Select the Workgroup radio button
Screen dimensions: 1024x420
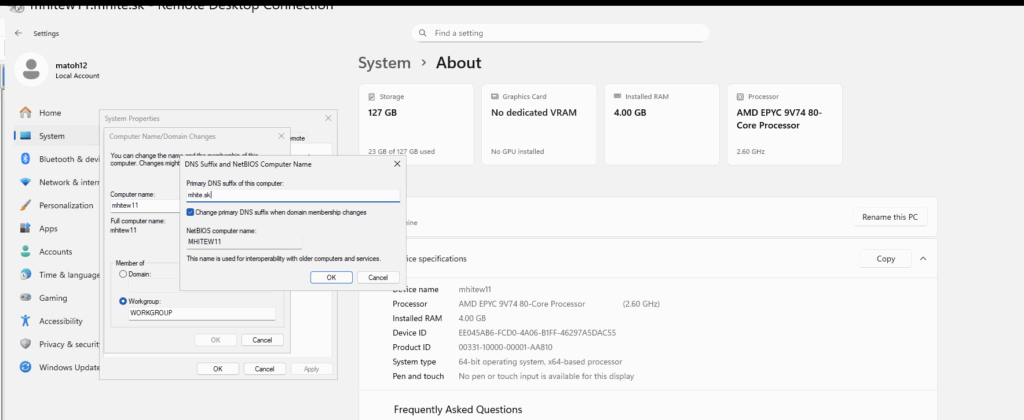click(123, 300)
